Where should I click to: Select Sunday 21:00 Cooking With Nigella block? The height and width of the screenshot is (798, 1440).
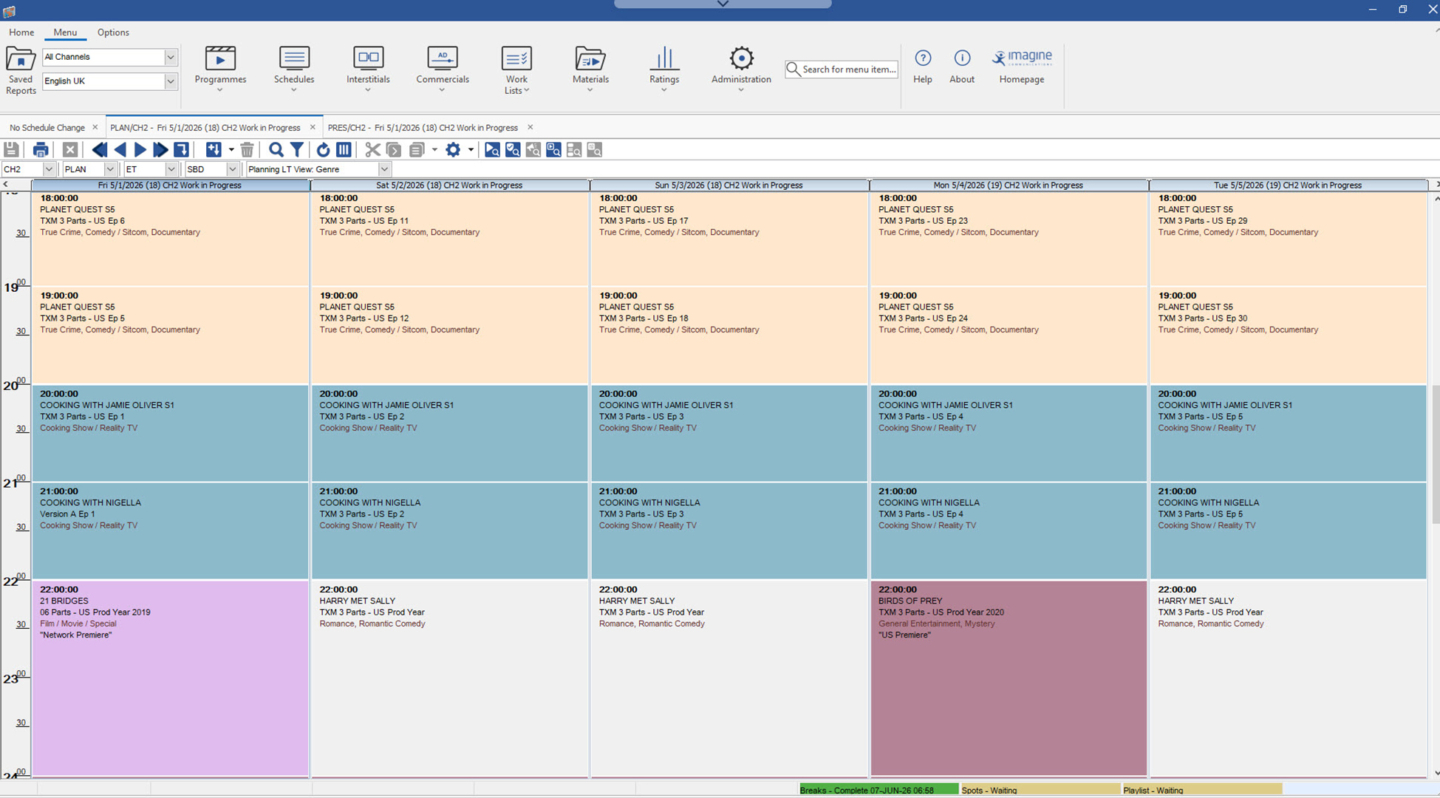(x=730, y=531)
